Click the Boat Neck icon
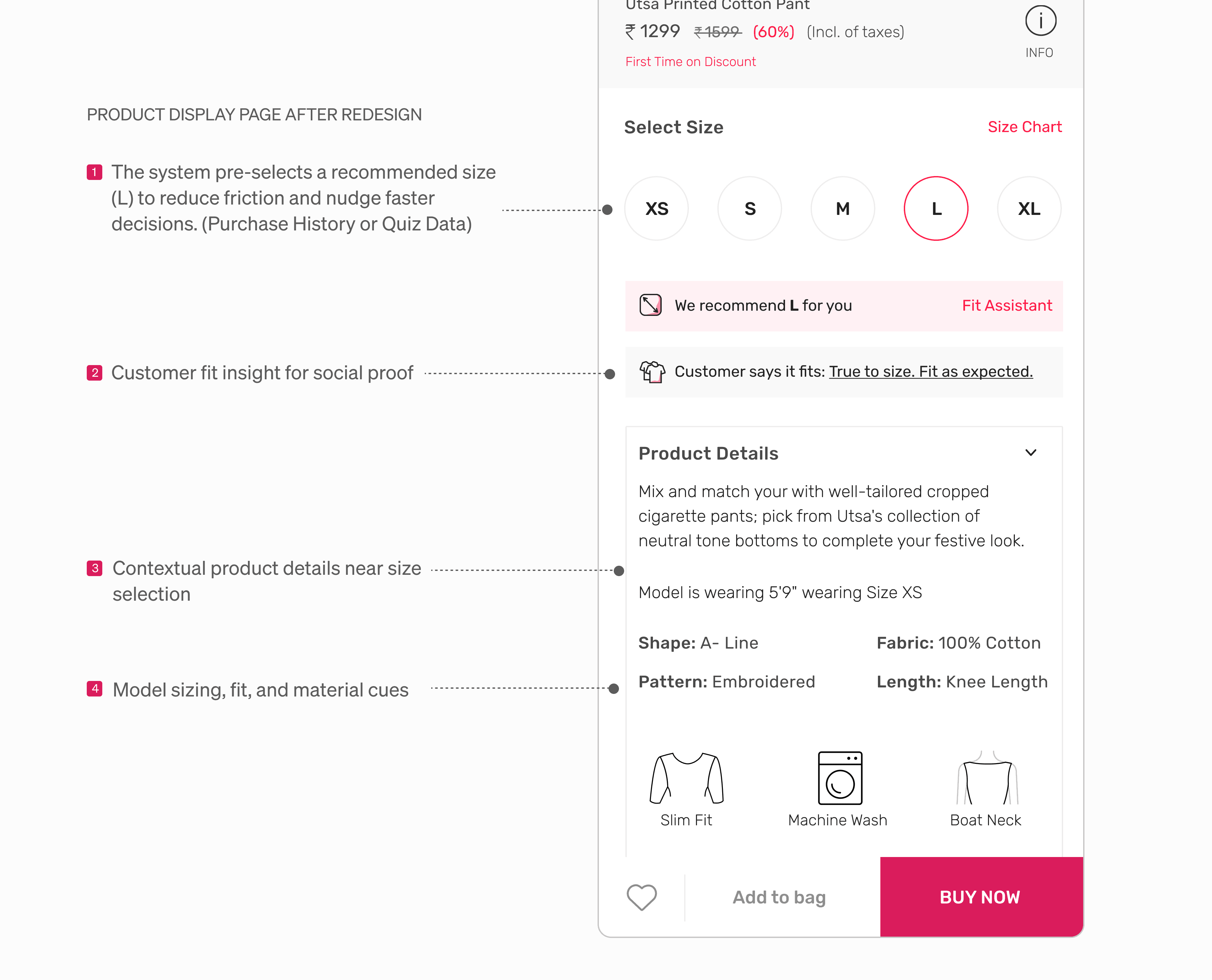1212x980 pixels. click(x=987, y=778)
